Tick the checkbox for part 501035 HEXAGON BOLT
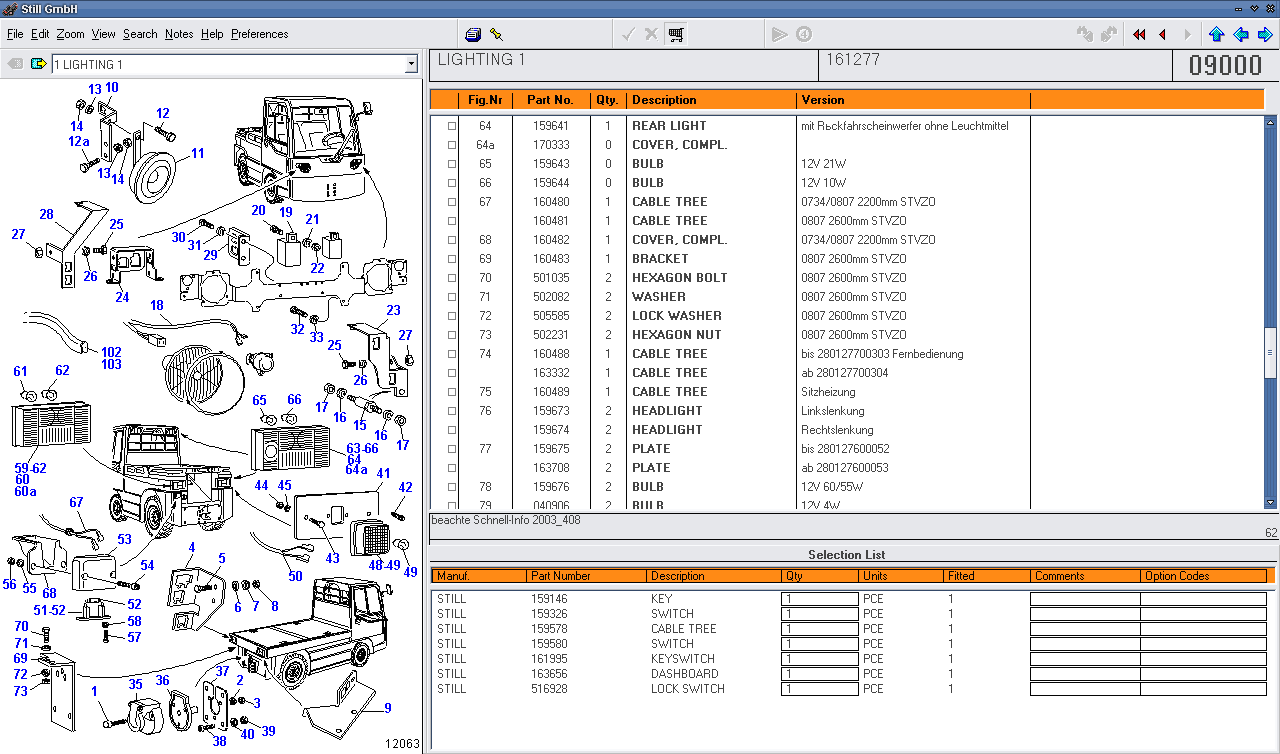The height and width of the screenshot is (754, 1280). pyautogui.click(x=452, y=278)
